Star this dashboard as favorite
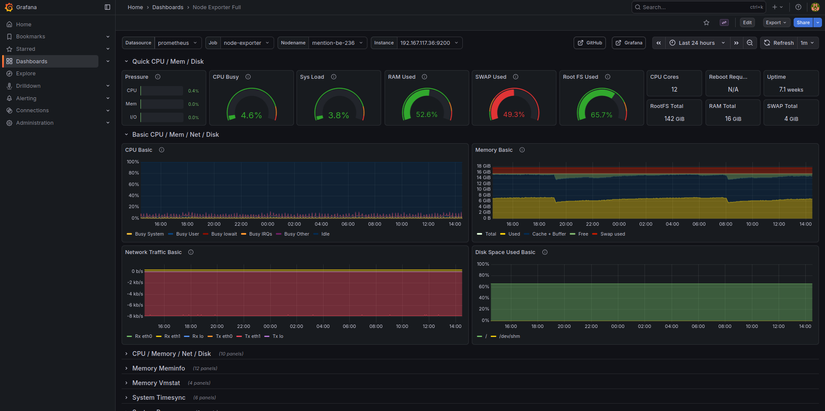The height and width of the screenshot is (411, 825). [706, 22]
